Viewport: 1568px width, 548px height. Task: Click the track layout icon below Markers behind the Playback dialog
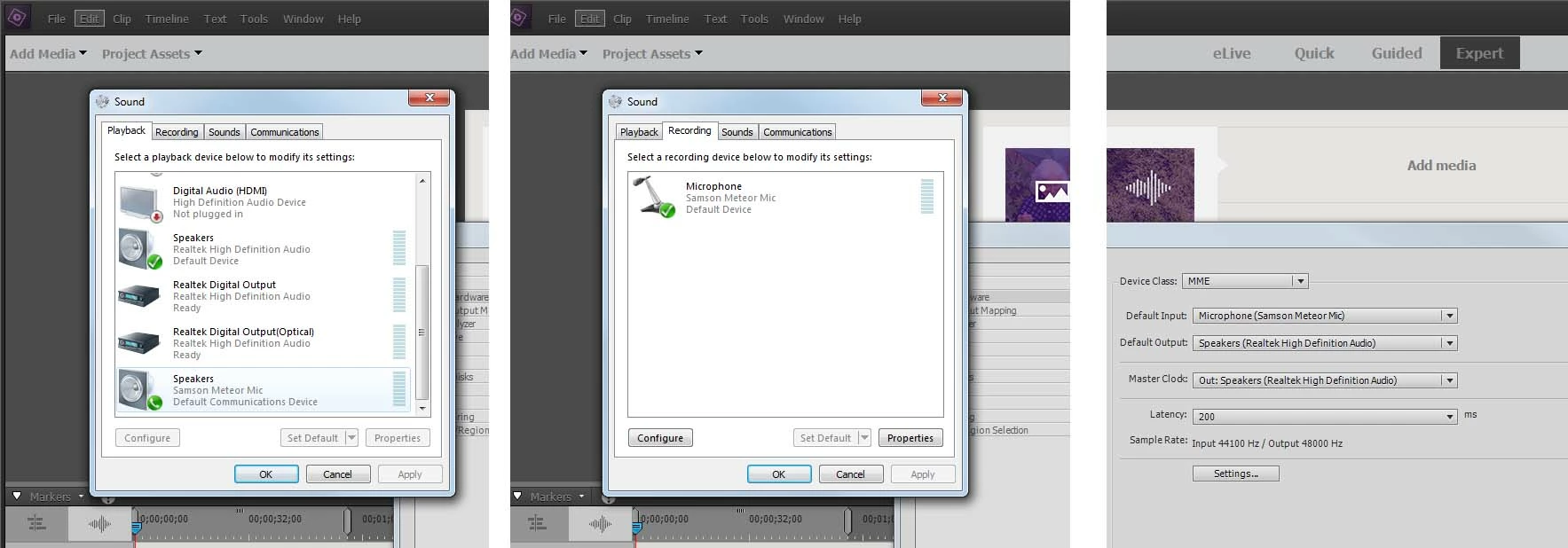pyautogui.click(x=36, y=524)
